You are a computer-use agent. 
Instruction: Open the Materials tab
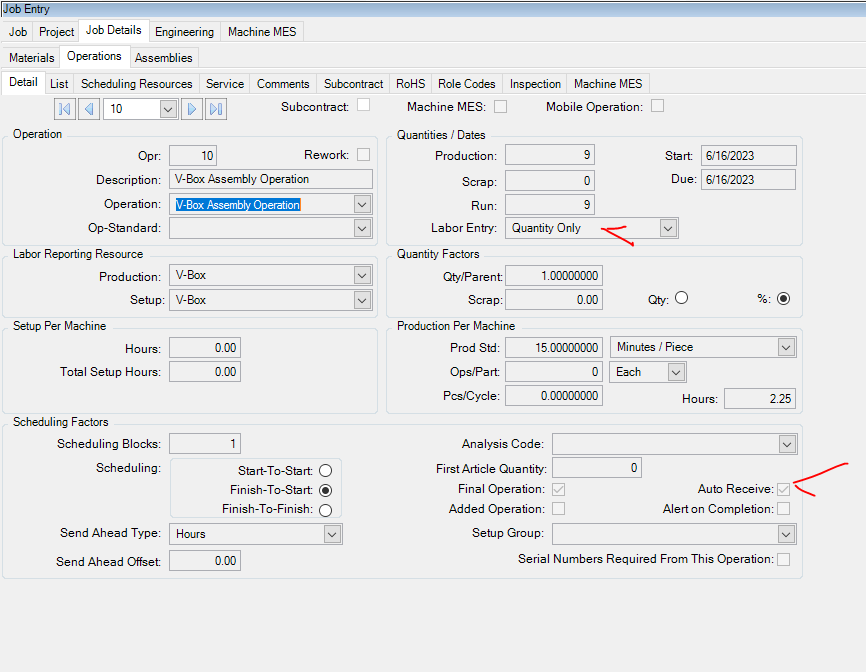pyautogui.click(x=32, y=58)
